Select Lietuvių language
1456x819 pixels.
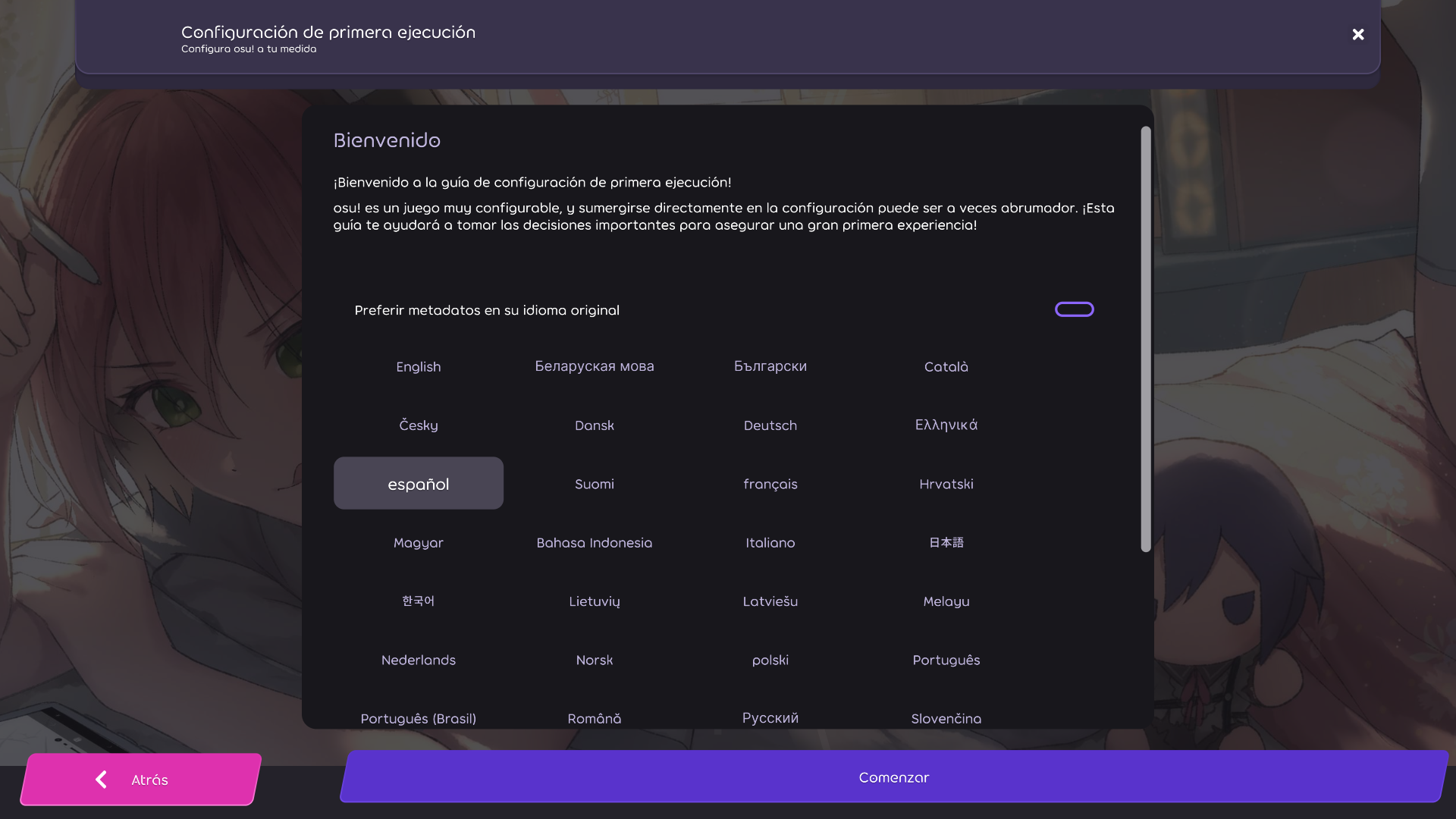point(595,601)
